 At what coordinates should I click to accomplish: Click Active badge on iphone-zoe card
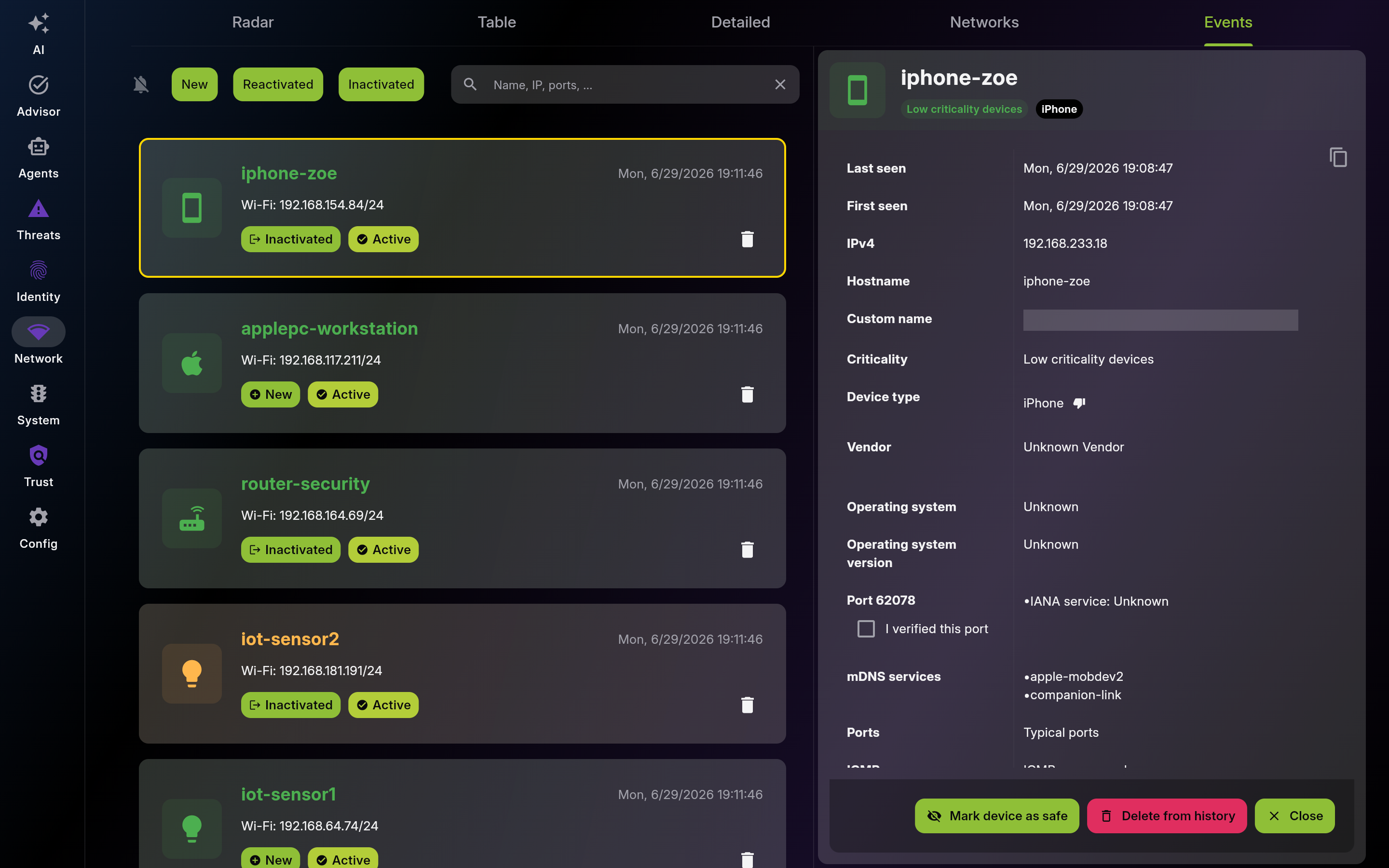[x=383, y=239]
